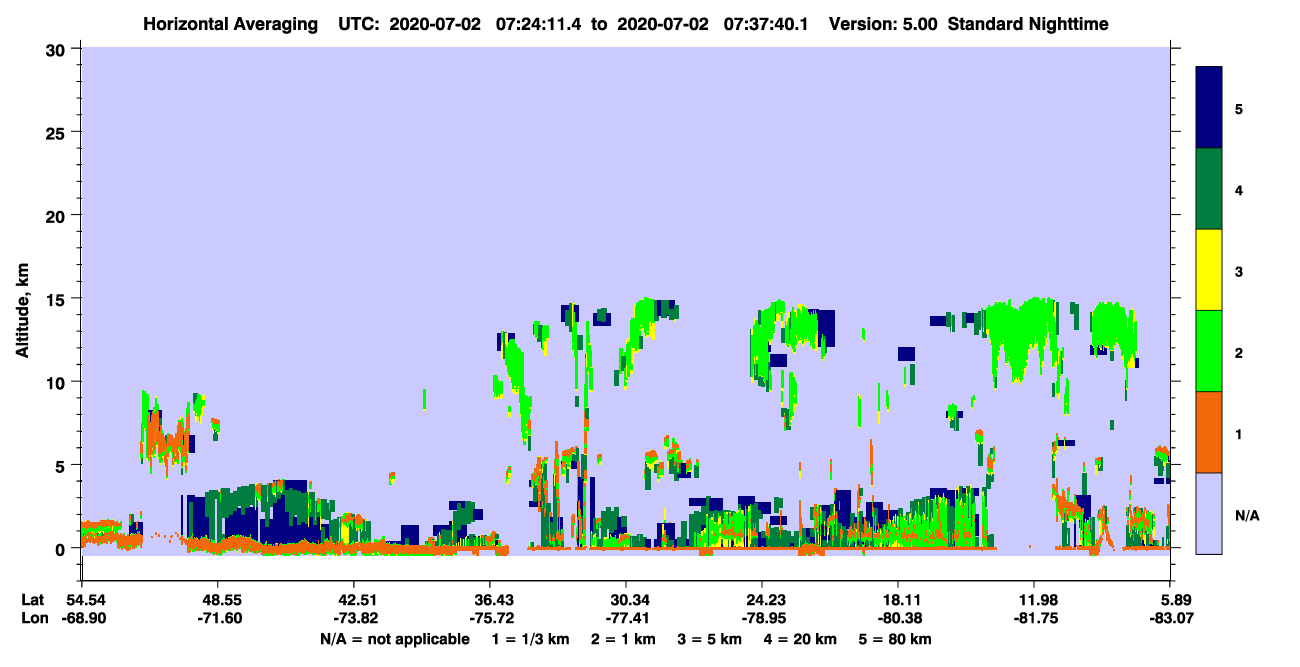Click the yellow colorbar segment labeled 3
1300x667 pixels.
click(x=1209, y=270)
